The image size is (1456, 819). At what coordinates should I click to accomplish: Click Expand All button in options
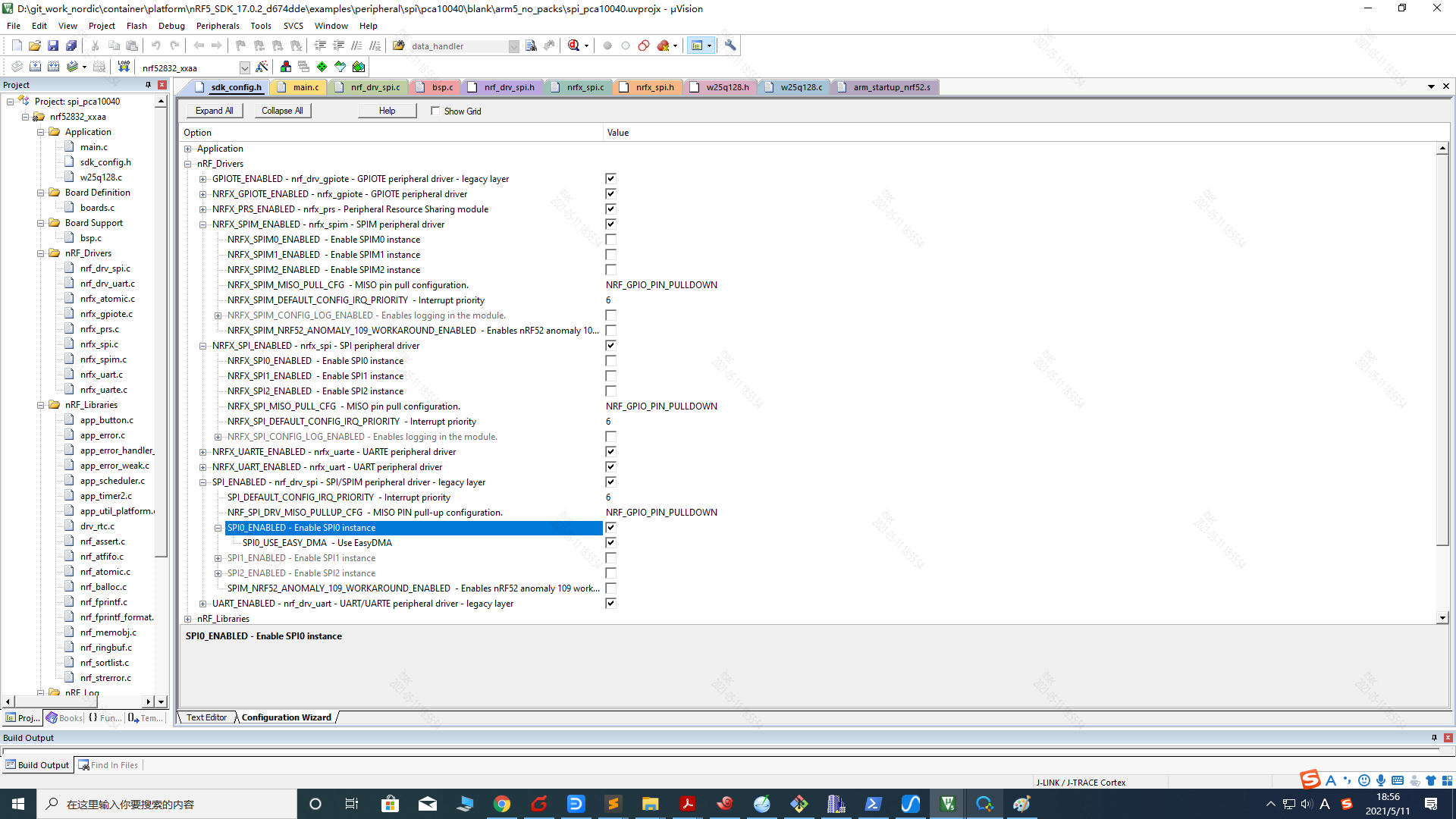pyautogui.click(x=214, y=111)
